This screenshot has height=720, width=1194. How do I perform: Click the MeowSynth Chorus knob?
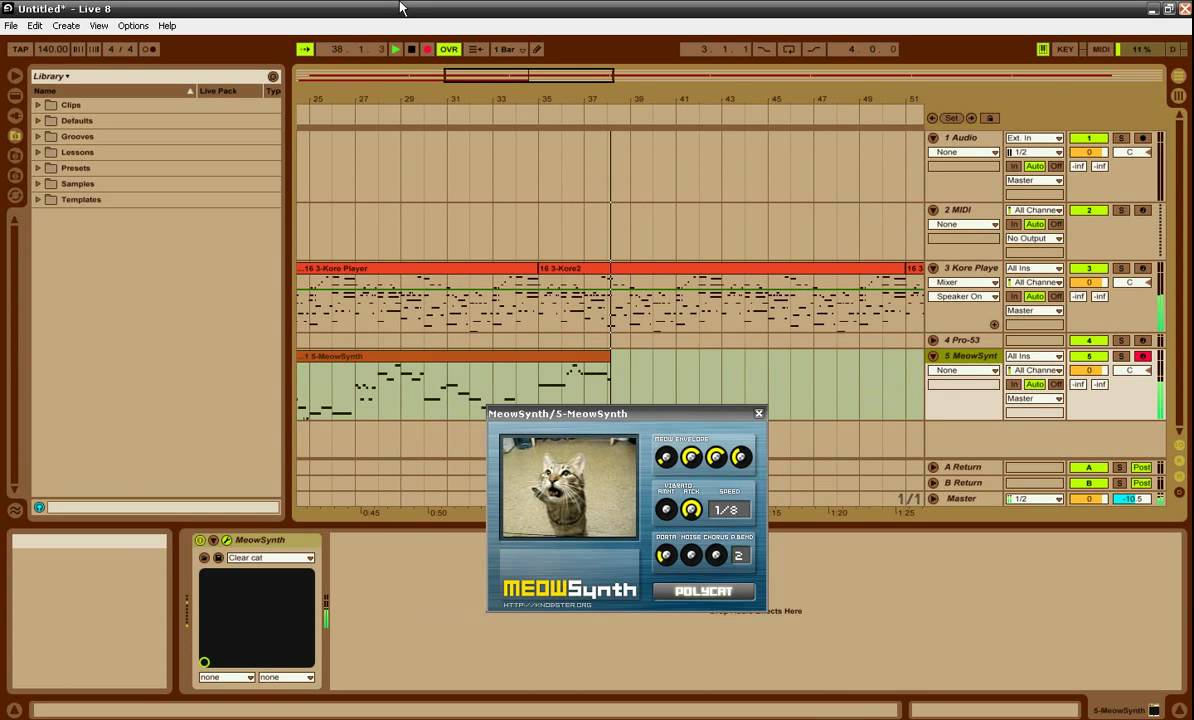(x=716, y=556)
